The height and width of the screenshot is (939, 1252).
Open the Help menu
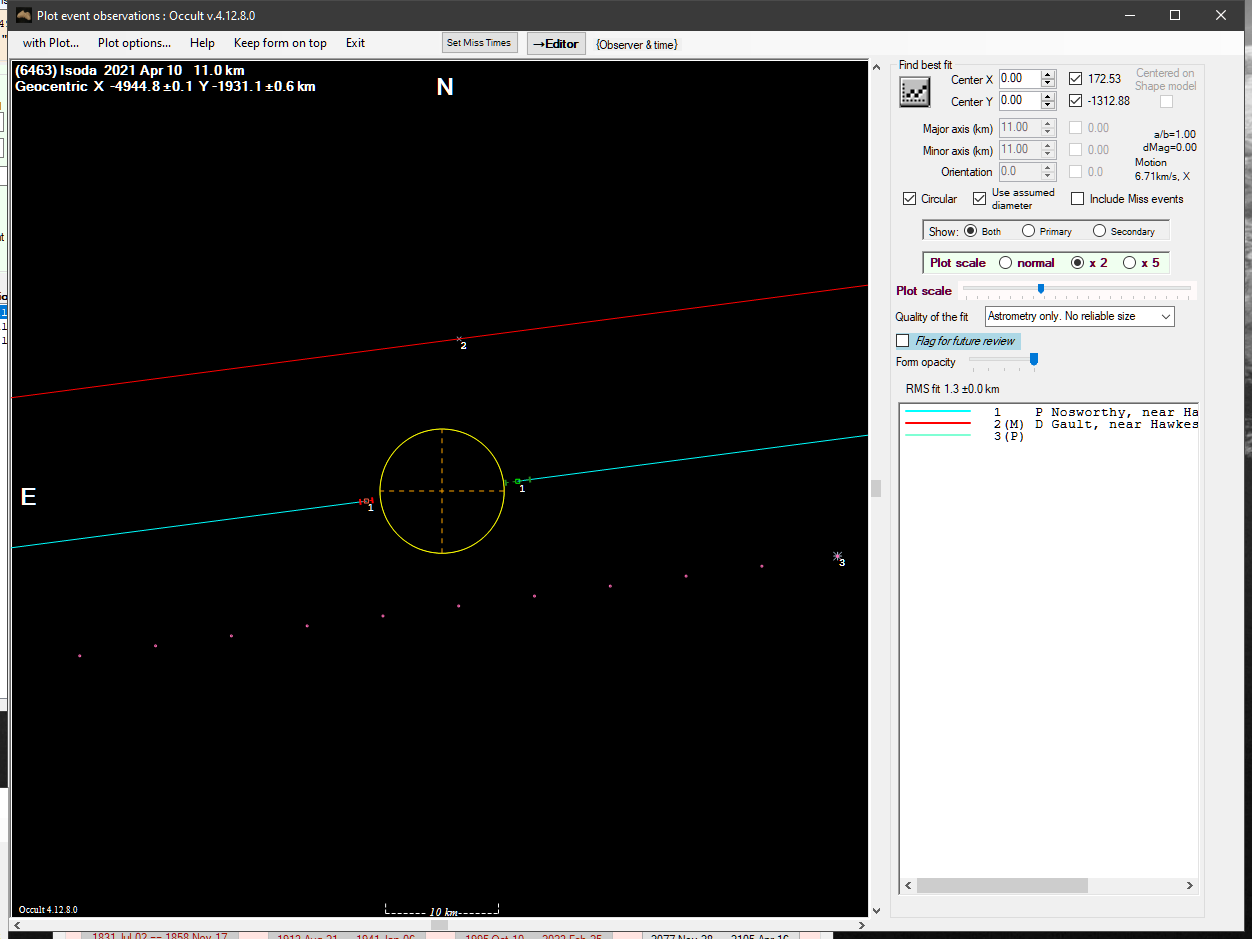pyautogui.click(x=202, y=43)
